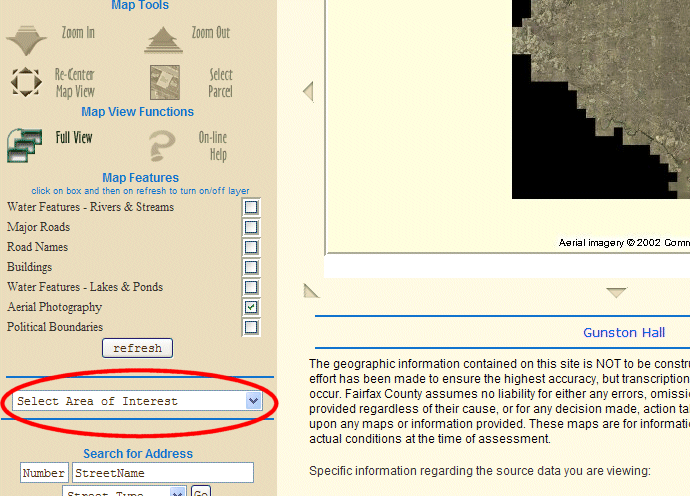Click the Re-Center Map View label

pyautogui.click(x=75, y=83)
